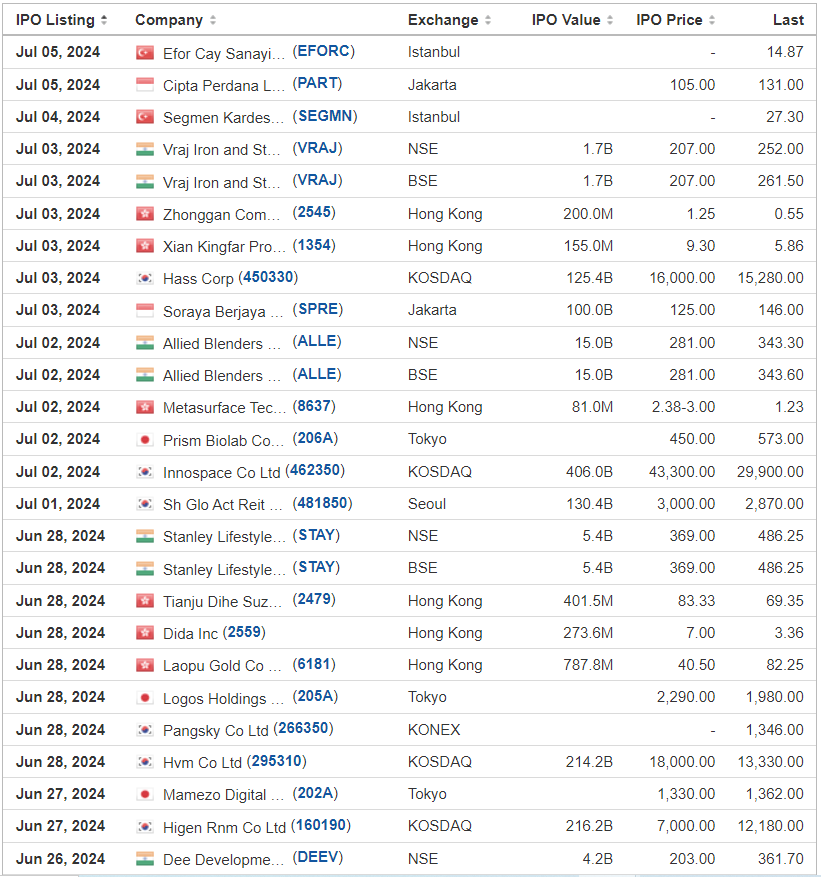Click Hong Kong flag beside Xian Kingfar
Image resolution: width=821 pixels, height=877 pixels.
145,246
